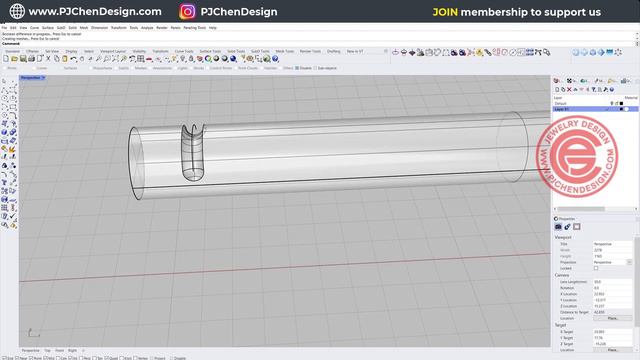
Task: Open the Help question mark toolbar icon
Action: coord(276,59)
